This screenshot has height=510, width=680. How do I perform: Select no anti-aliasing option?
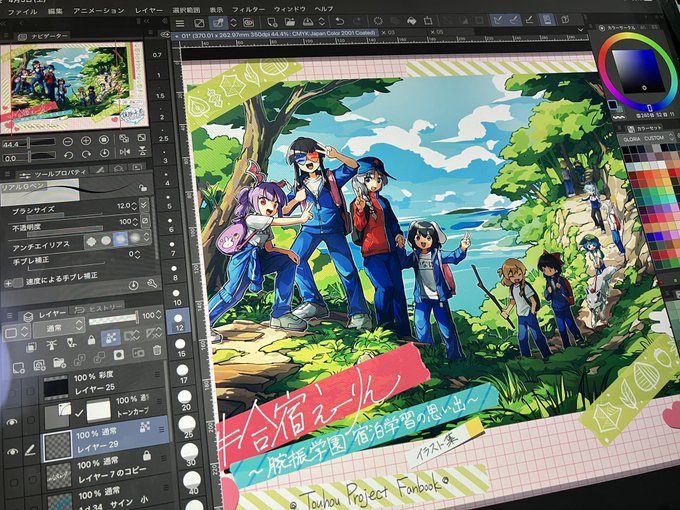(91, 241)
